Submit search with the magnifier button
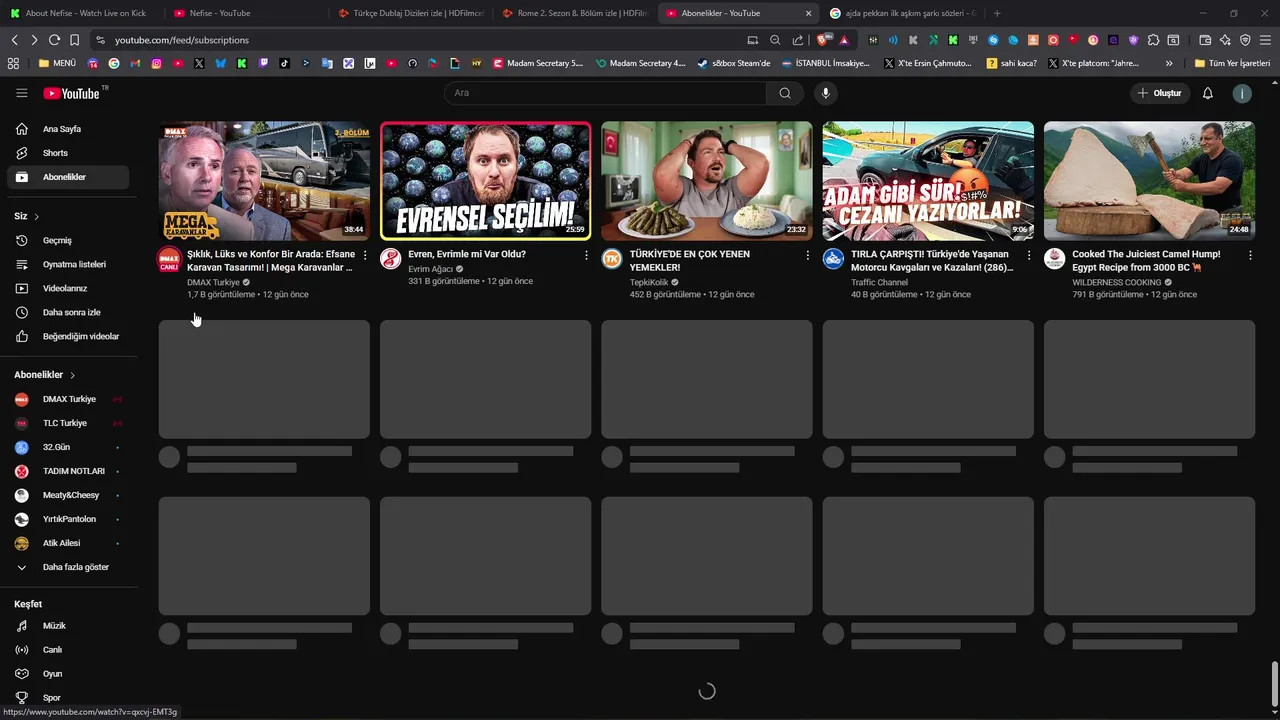This screenshot has width=1280, height=720. pyautogui.click(x=785, y=93)
